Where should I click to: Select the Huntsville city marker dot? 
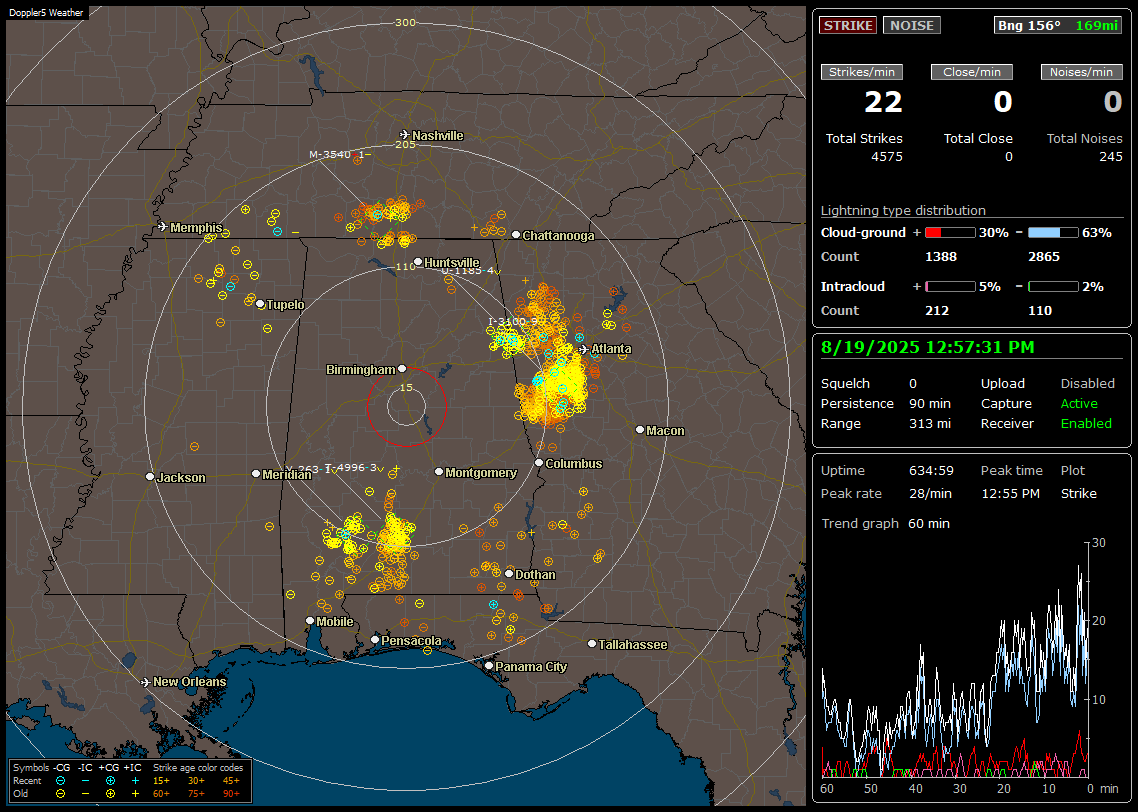(x=418, y=262)
